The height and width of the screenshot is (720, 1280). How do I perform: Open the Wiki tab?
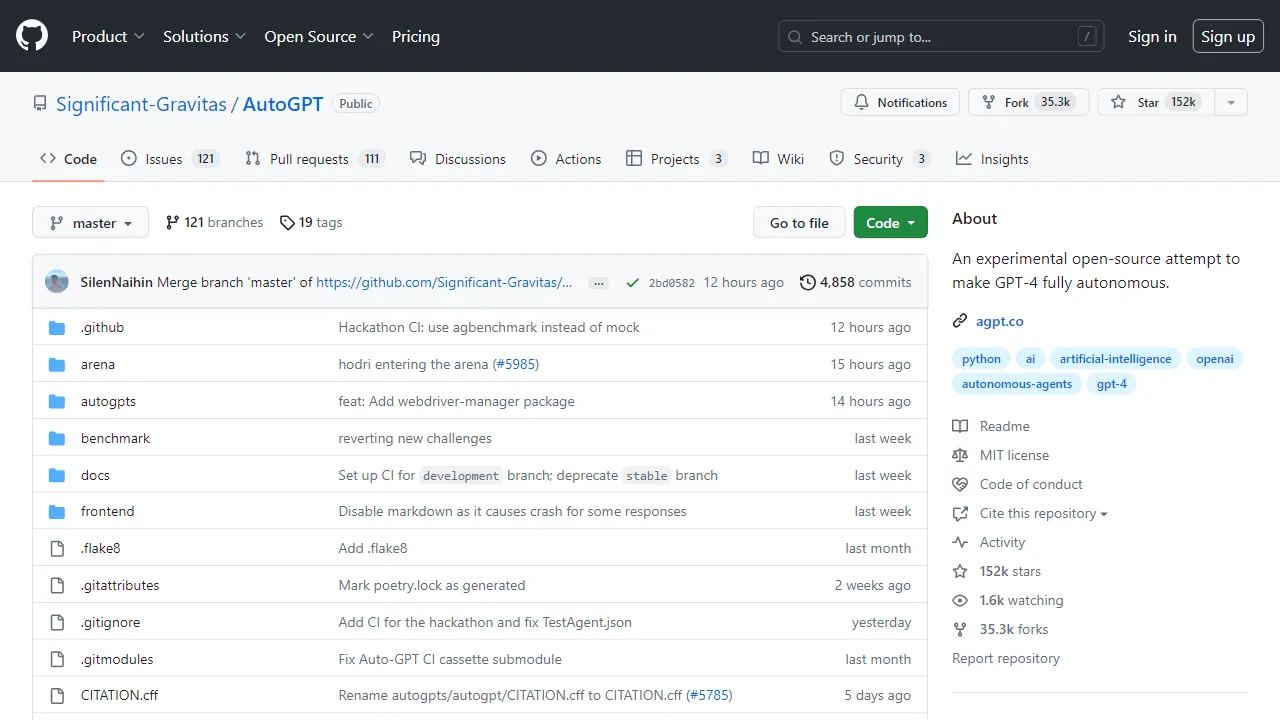[778, 159]
